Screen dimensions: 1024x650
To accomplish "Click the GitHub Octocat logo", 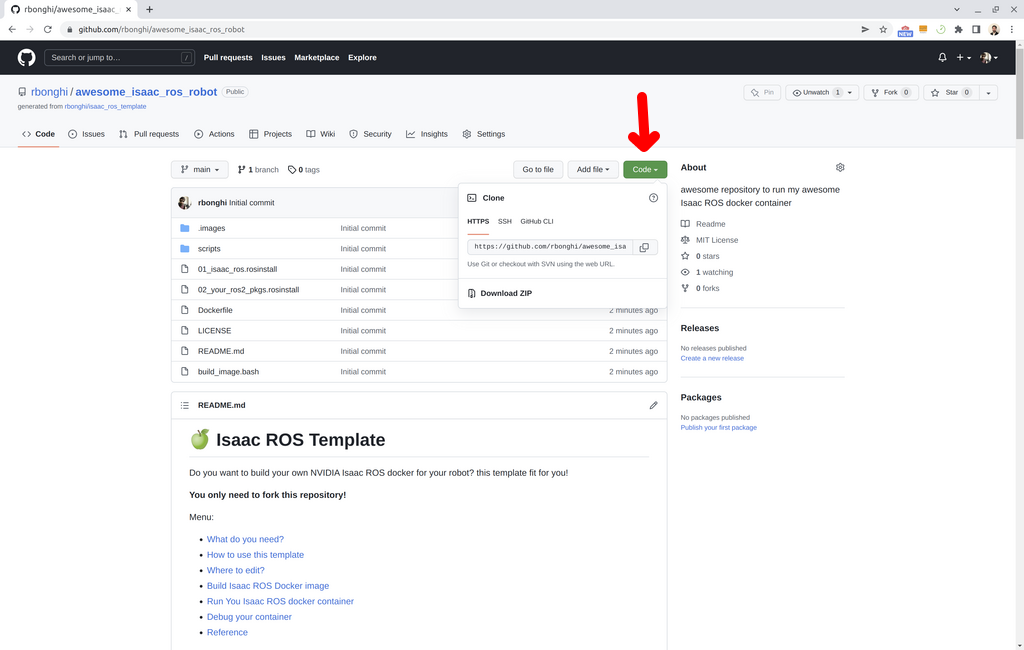I will 26,57.
